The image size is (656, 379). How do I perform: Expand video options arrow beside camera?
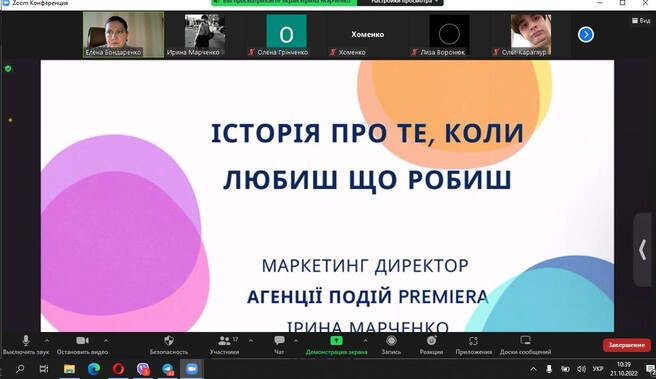106,341
